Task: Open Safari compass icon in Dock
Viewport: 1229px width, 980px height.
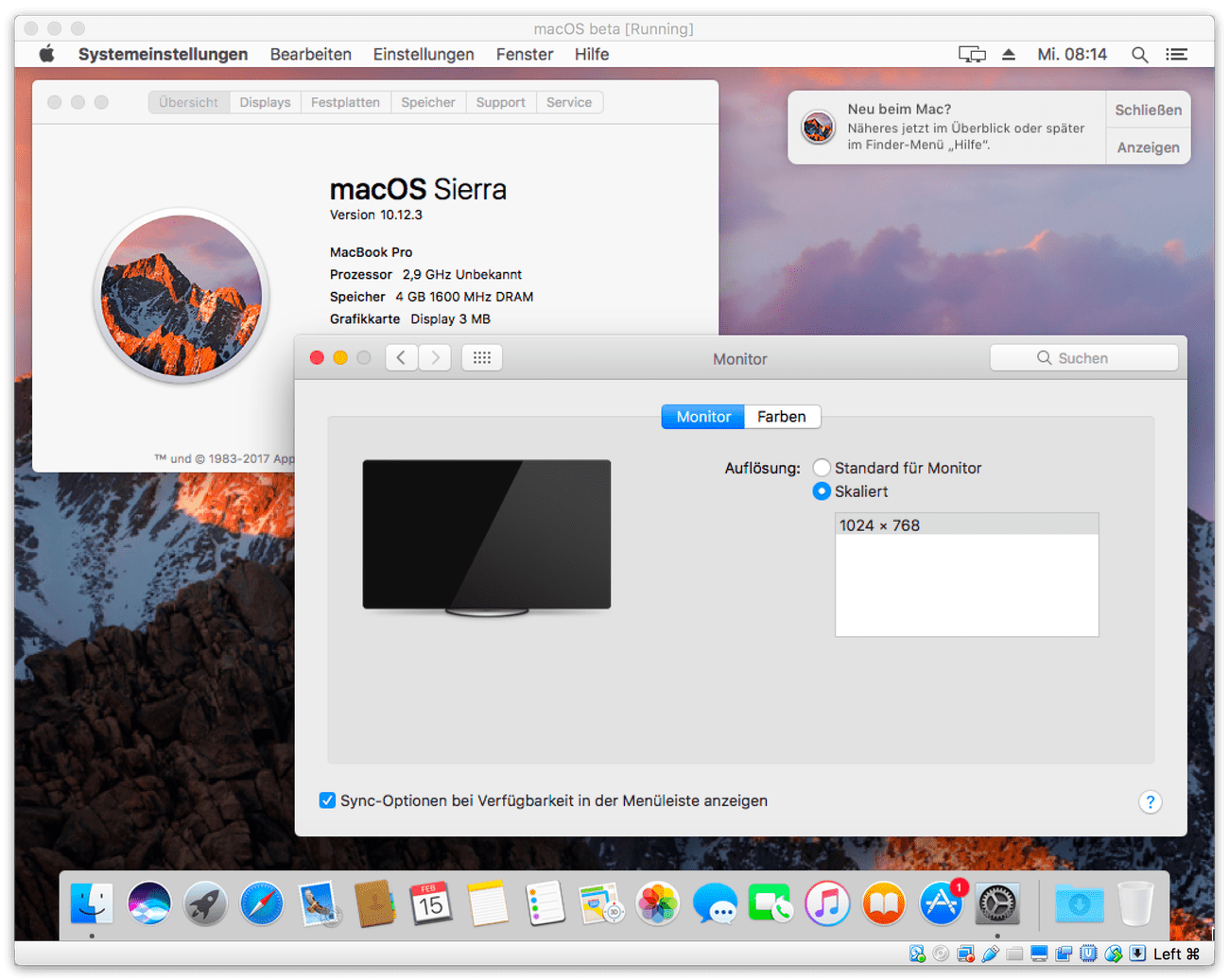Action: pos(262,903)
